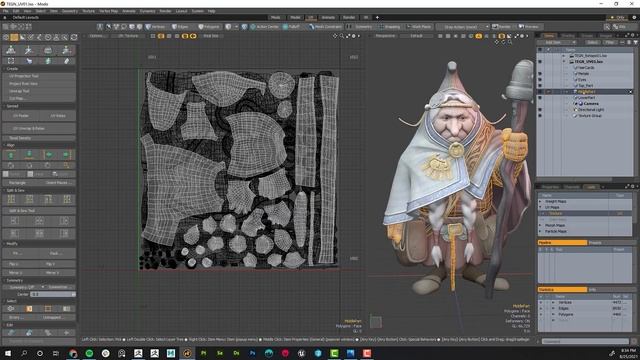Image resolution: width=640 pixels, height=360 pixels.
Task: Switch to the Shading tab in the Items panel
Action: (568, 36)
